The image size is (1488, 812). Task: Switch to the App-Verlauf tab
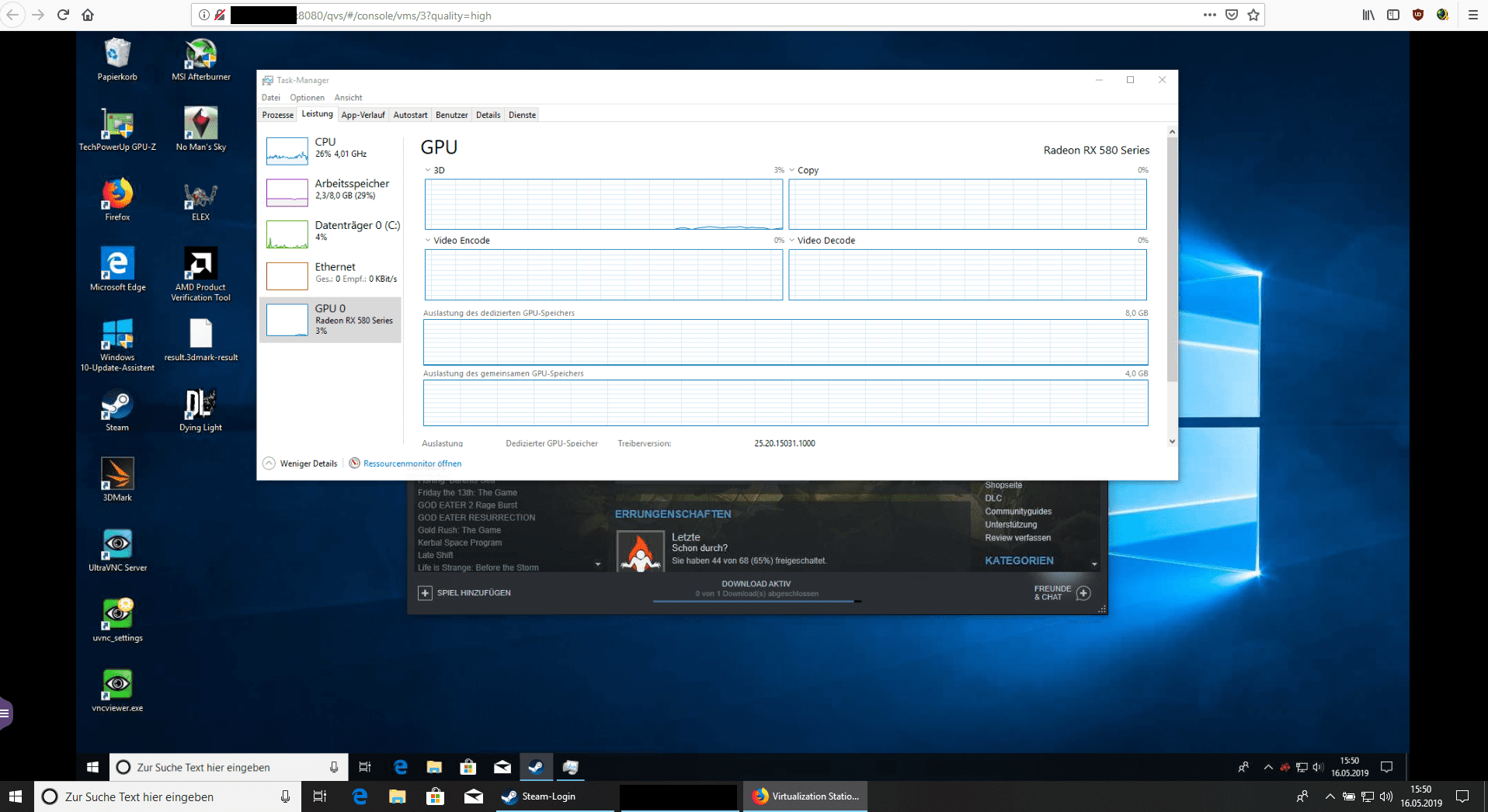click(x=363, y=115)
